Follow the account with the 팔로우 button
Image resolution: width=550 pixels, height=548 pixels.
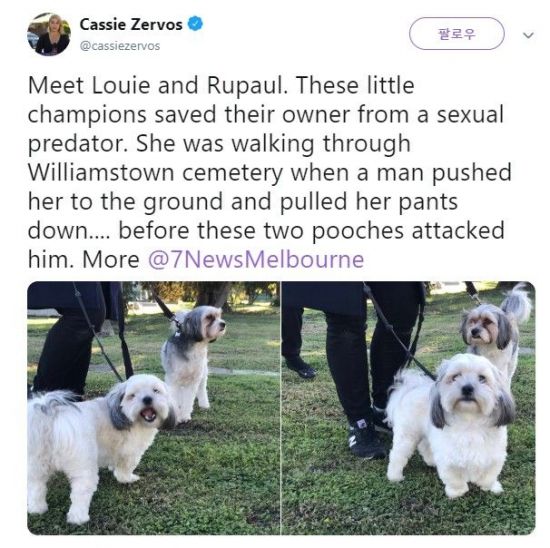click(x=457, y=34)
